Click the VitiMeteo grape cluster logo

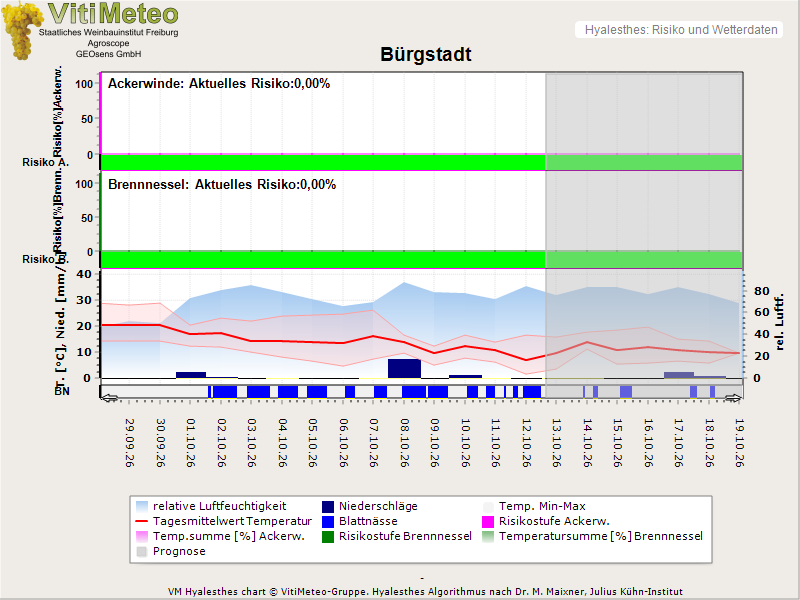coord(21,30)
